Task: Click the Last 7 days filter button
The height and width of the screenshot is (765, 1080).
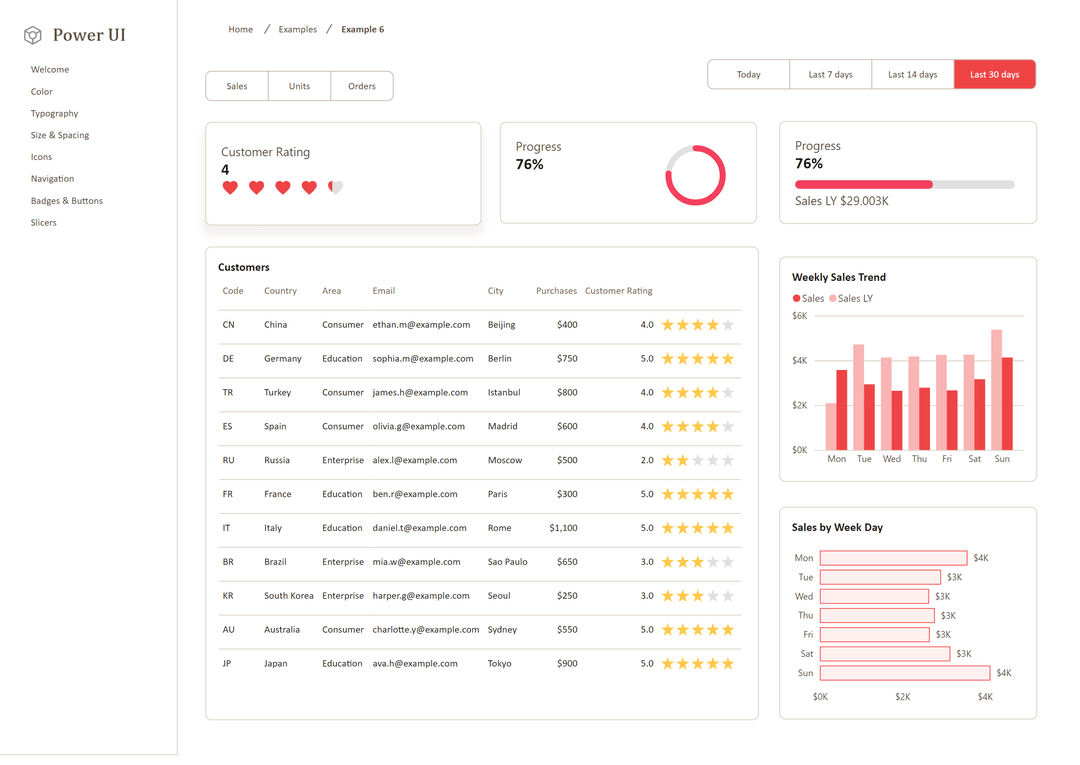Action: 830,73
